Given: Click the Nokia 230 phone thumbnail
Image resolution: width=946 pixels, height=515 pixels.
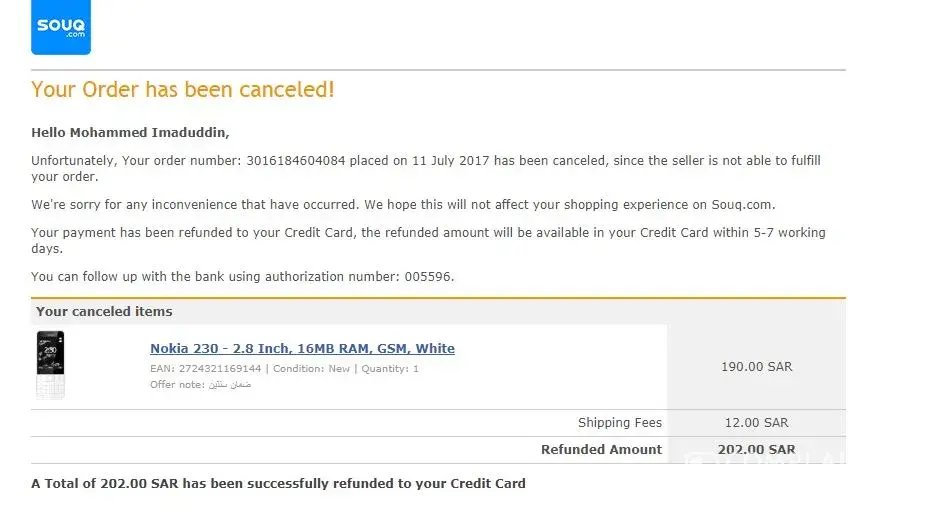Looking at the screenshot, I should point(50,365).
